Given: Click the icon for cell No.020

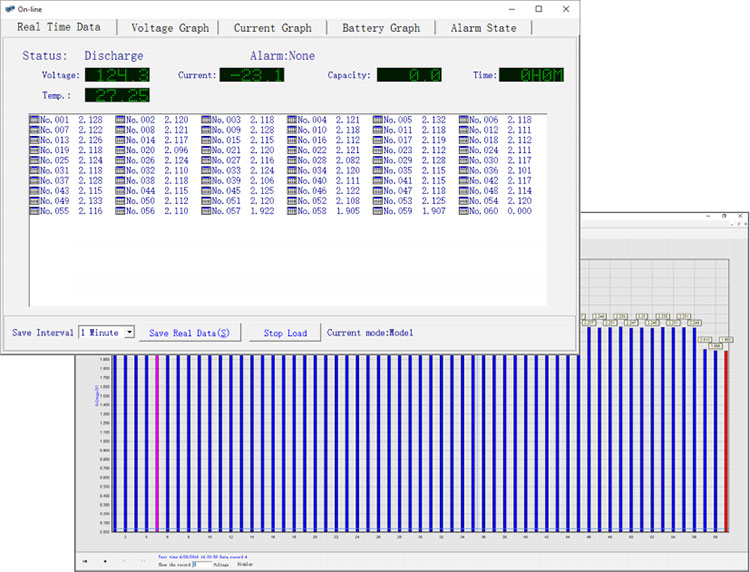Looking at the screenshot, I should pyautogui.click(x=120, y=150).
